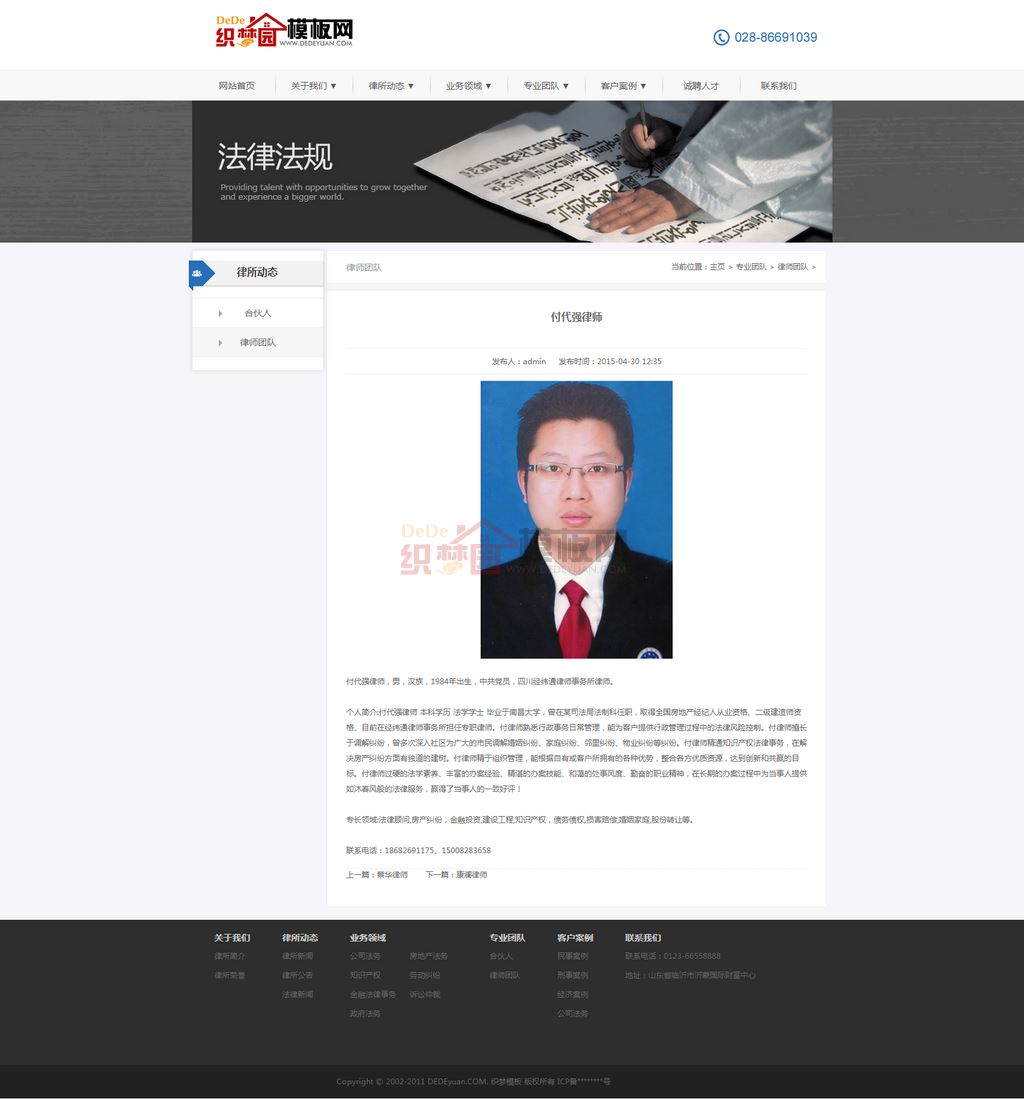Open the 业务领域 dropdown menu

(x=468, y=86)
